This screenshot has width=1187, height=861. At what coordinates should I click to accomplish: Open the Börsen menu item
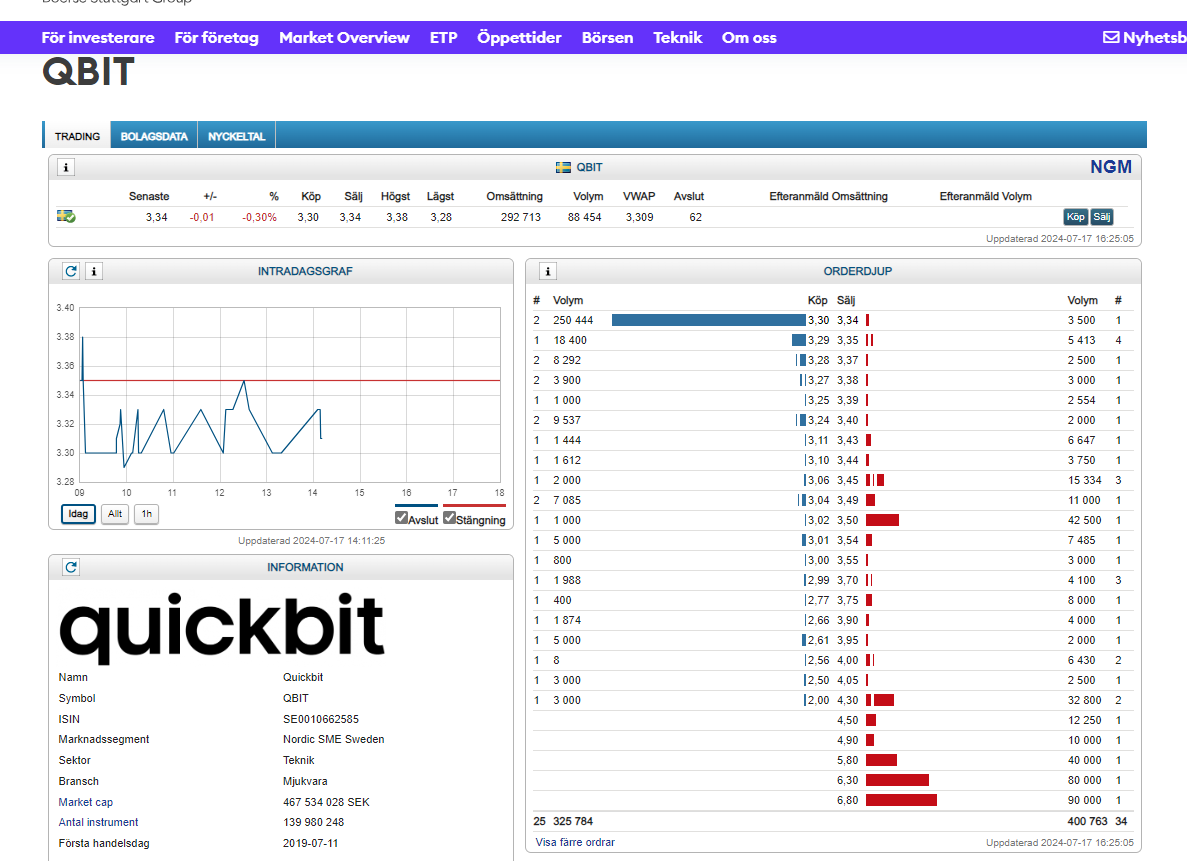point(607,38)
